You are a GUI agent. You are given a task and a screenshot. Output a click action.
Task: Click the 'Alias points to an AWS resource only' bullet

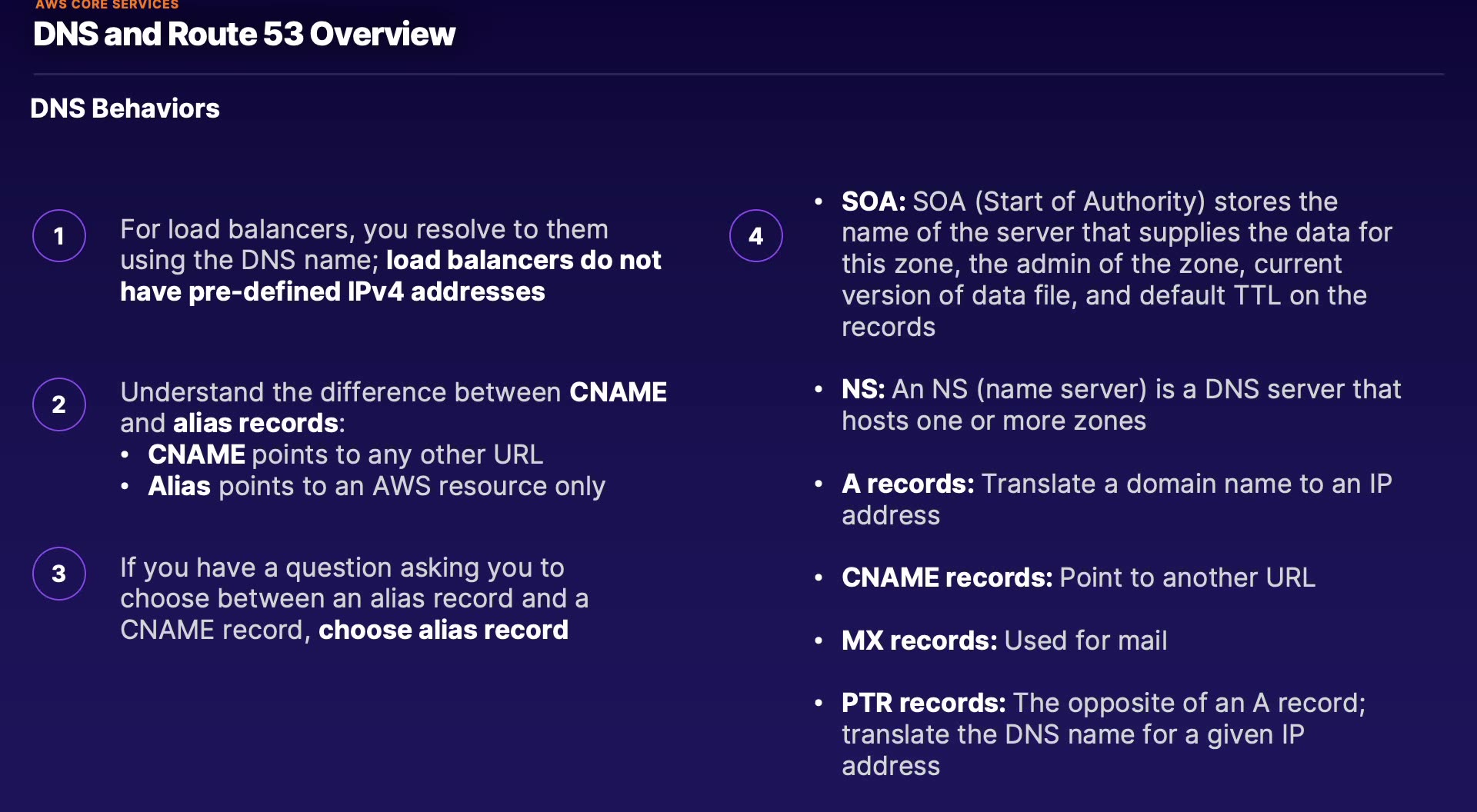[376, 486]
